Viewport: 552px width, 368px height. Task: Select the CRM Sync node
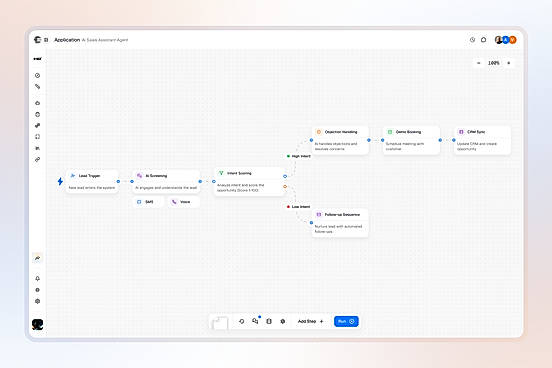482,140
